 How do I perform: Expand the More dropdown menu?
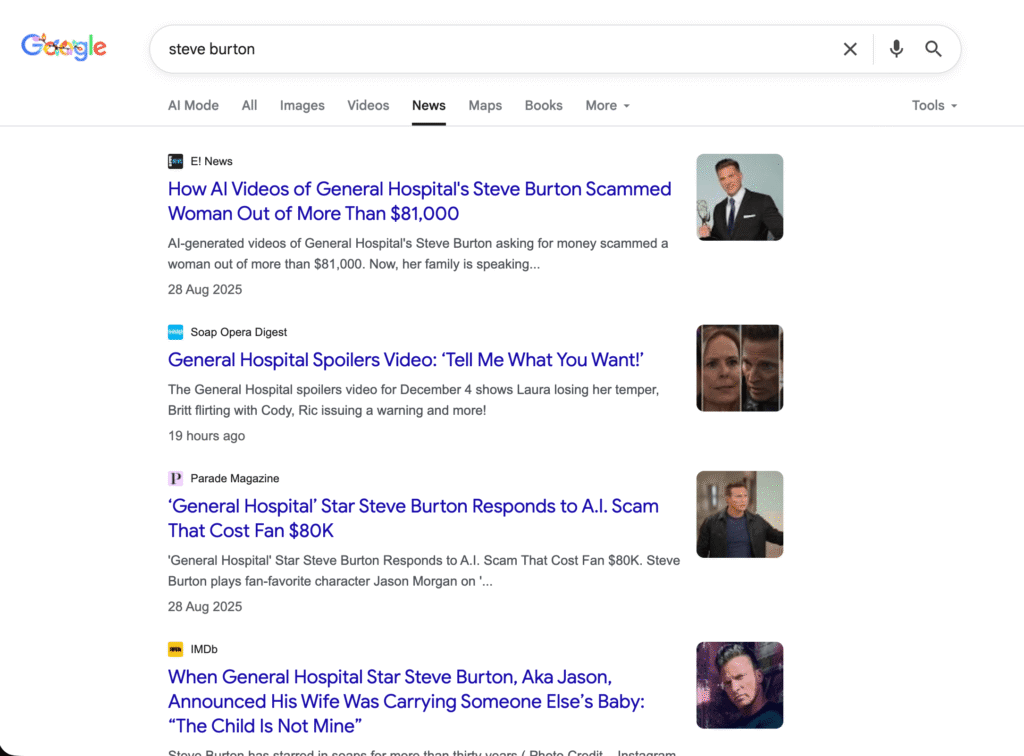pos(607,105)
